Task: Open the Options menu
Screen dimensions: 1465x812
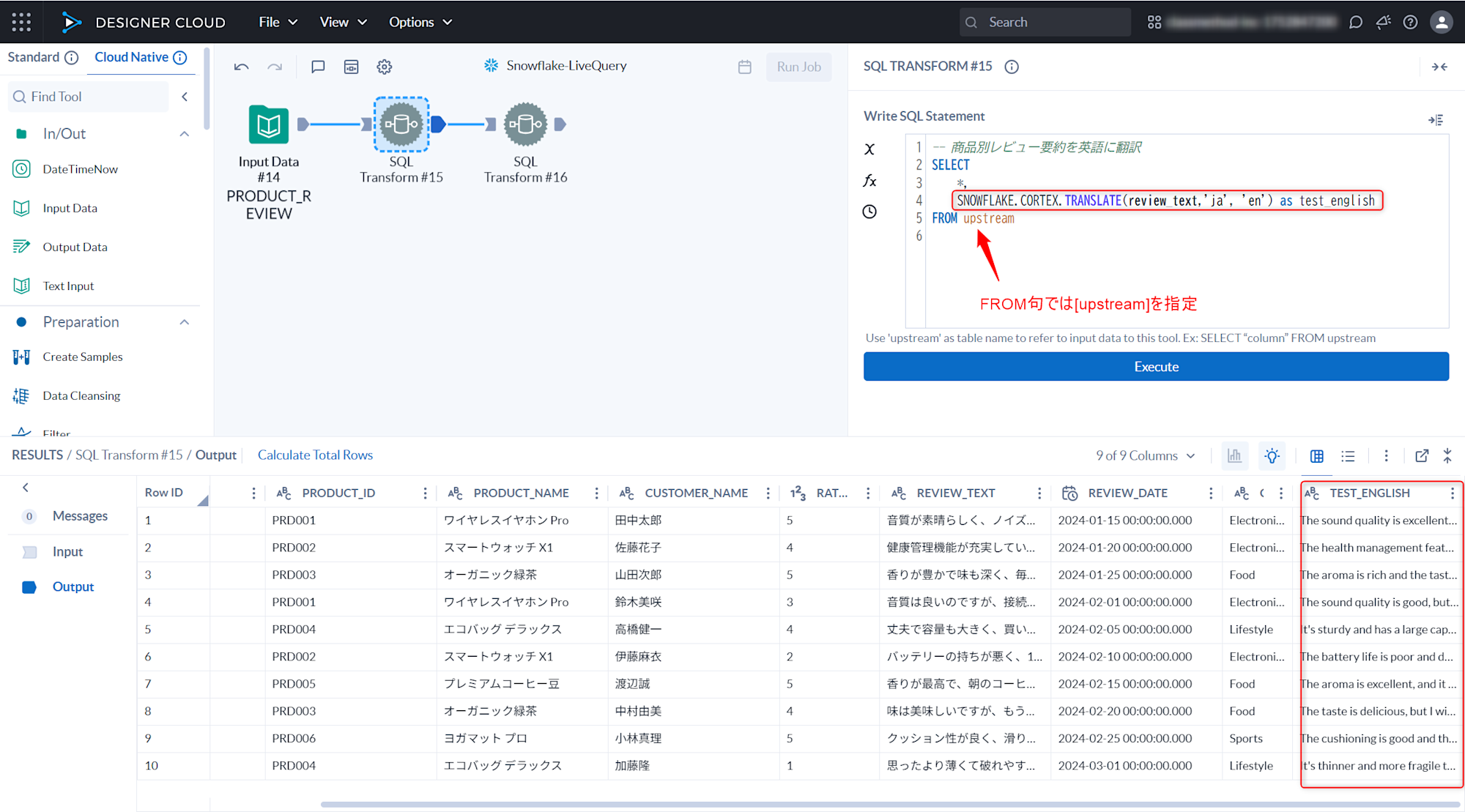Action: tap(420, 22)
